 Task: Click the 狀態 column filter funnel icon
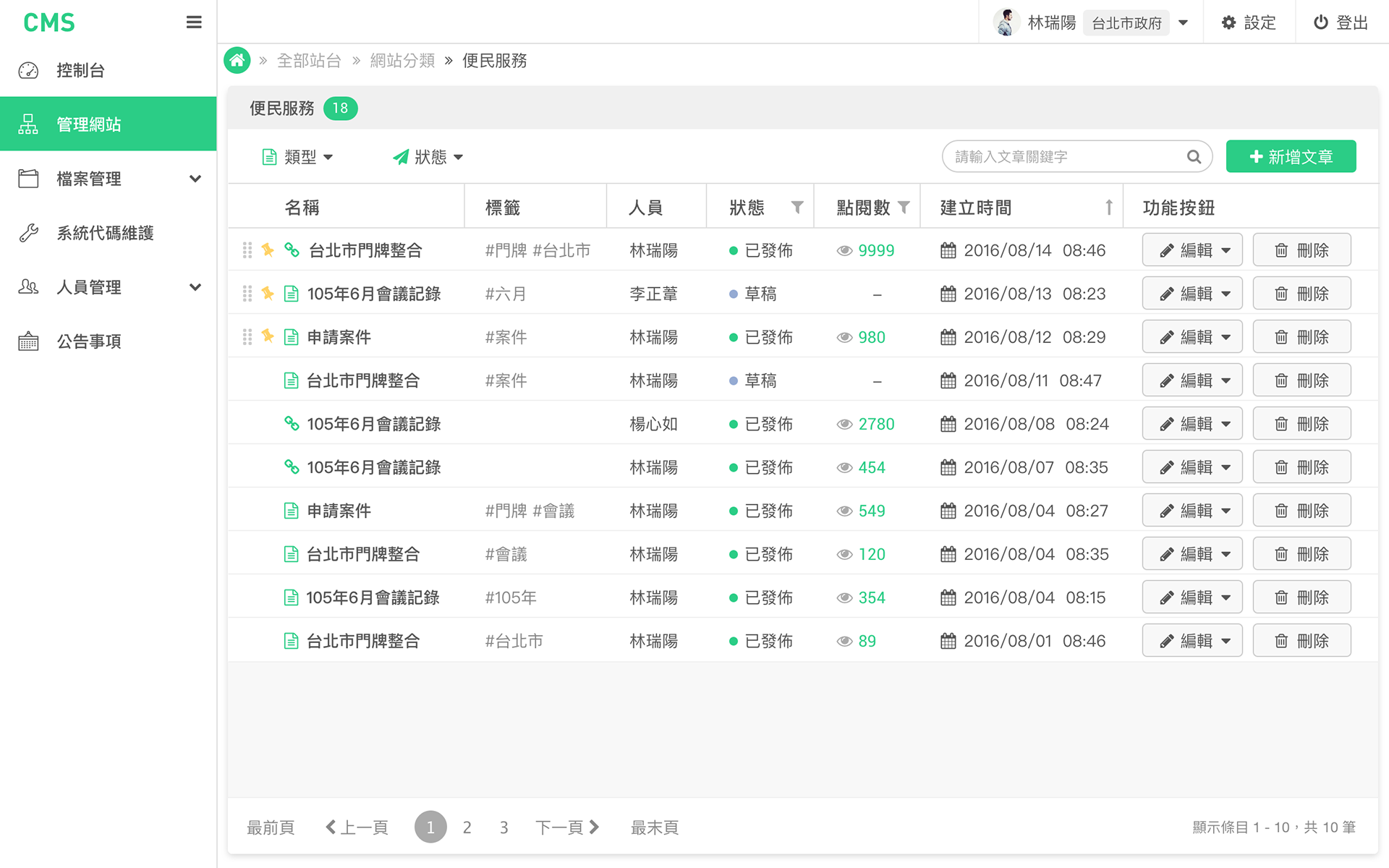tap(797, 208)
